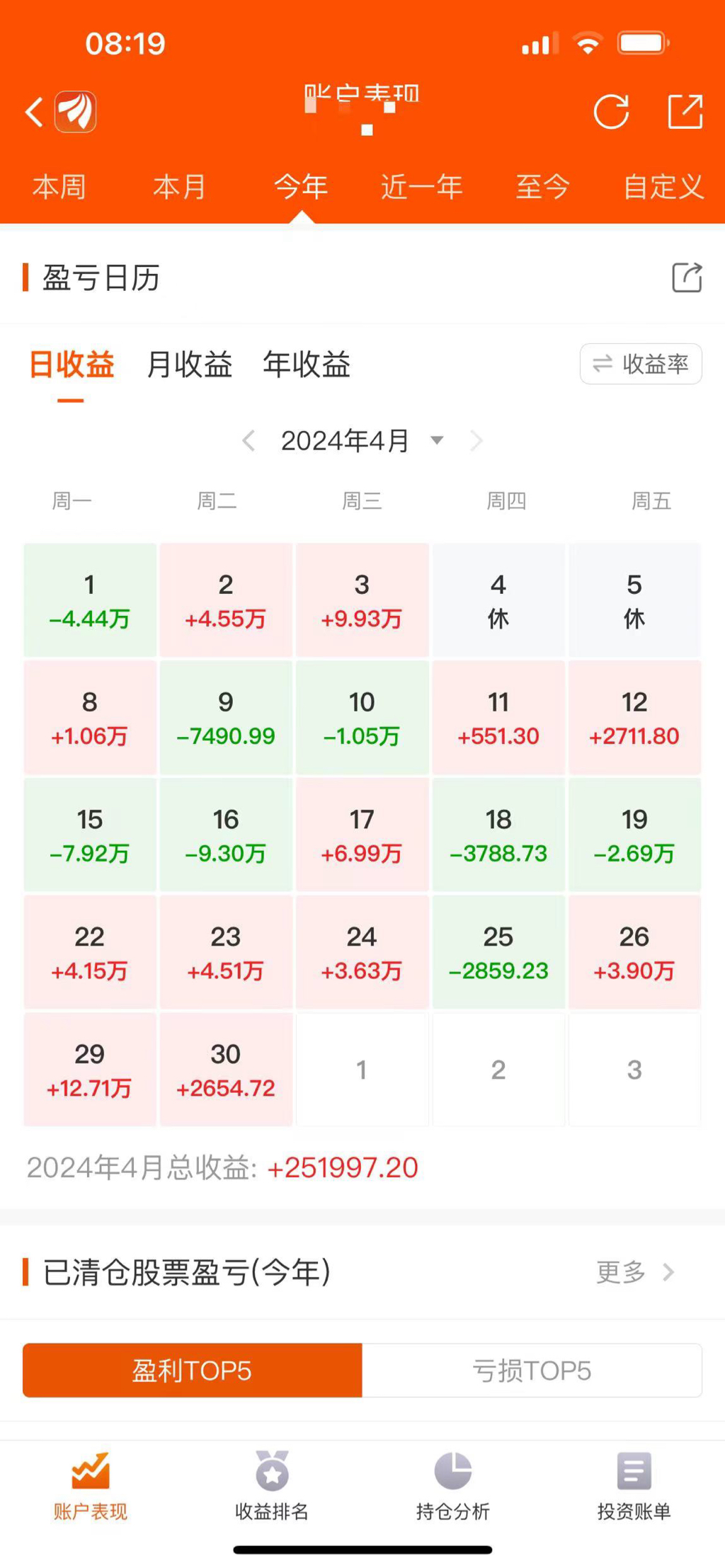Tap the share icon in top bar
The width and height of the screenshot is (725, 1568).
(685, 112)
